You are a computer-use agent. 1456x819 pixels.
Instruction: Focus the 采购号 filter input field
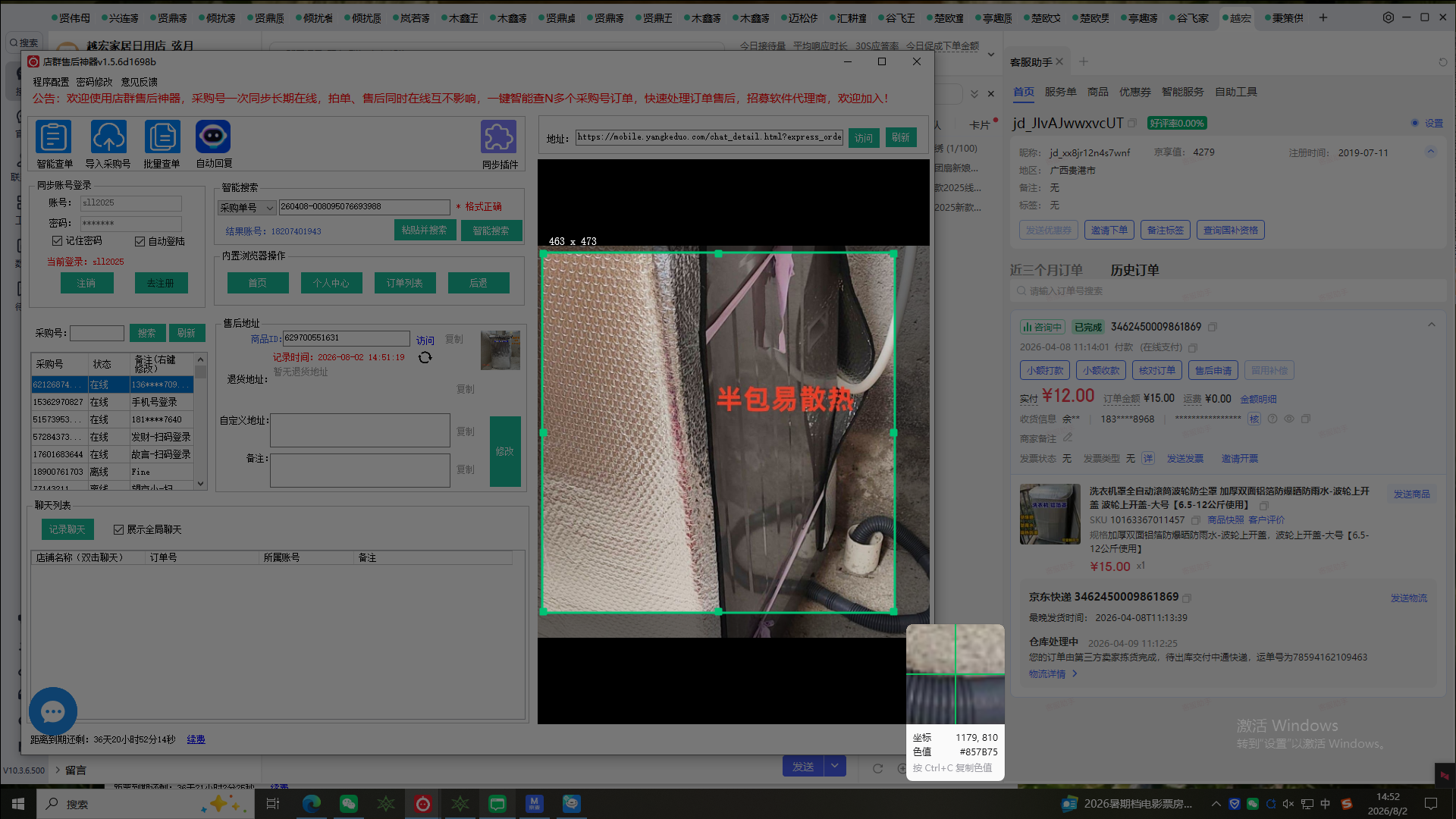[97, 333]
